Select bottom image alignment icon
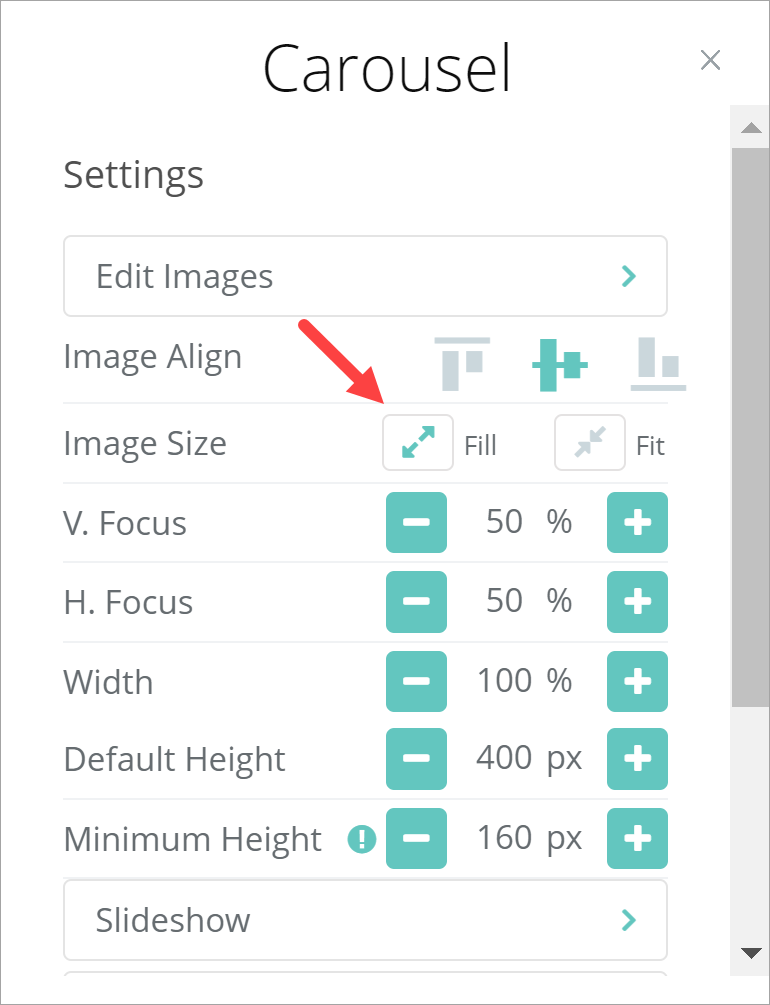This screenshot has height=1005, width=770. [658, 364]
